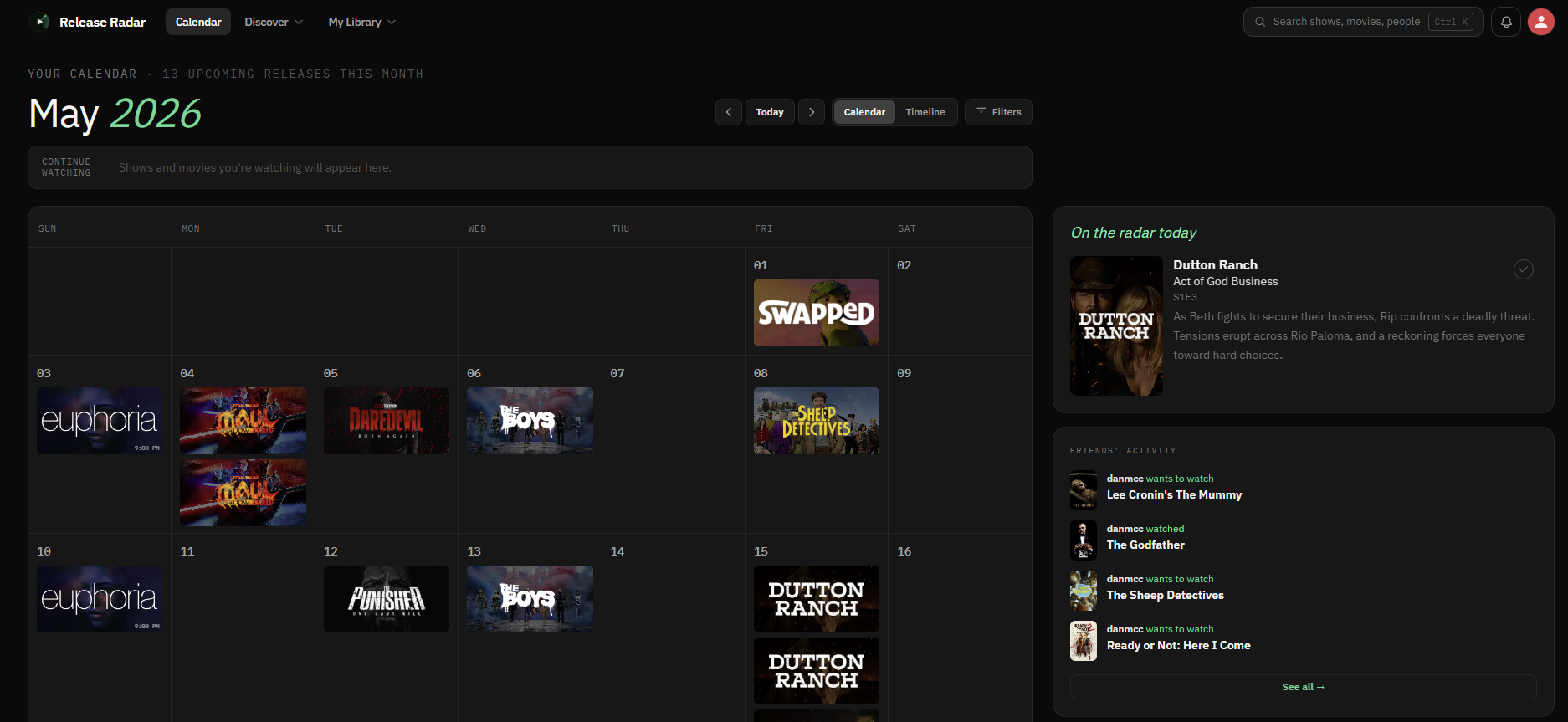
Task: Open The Boys on May 06
Action: pyautogui.click(x=530, y=421)
